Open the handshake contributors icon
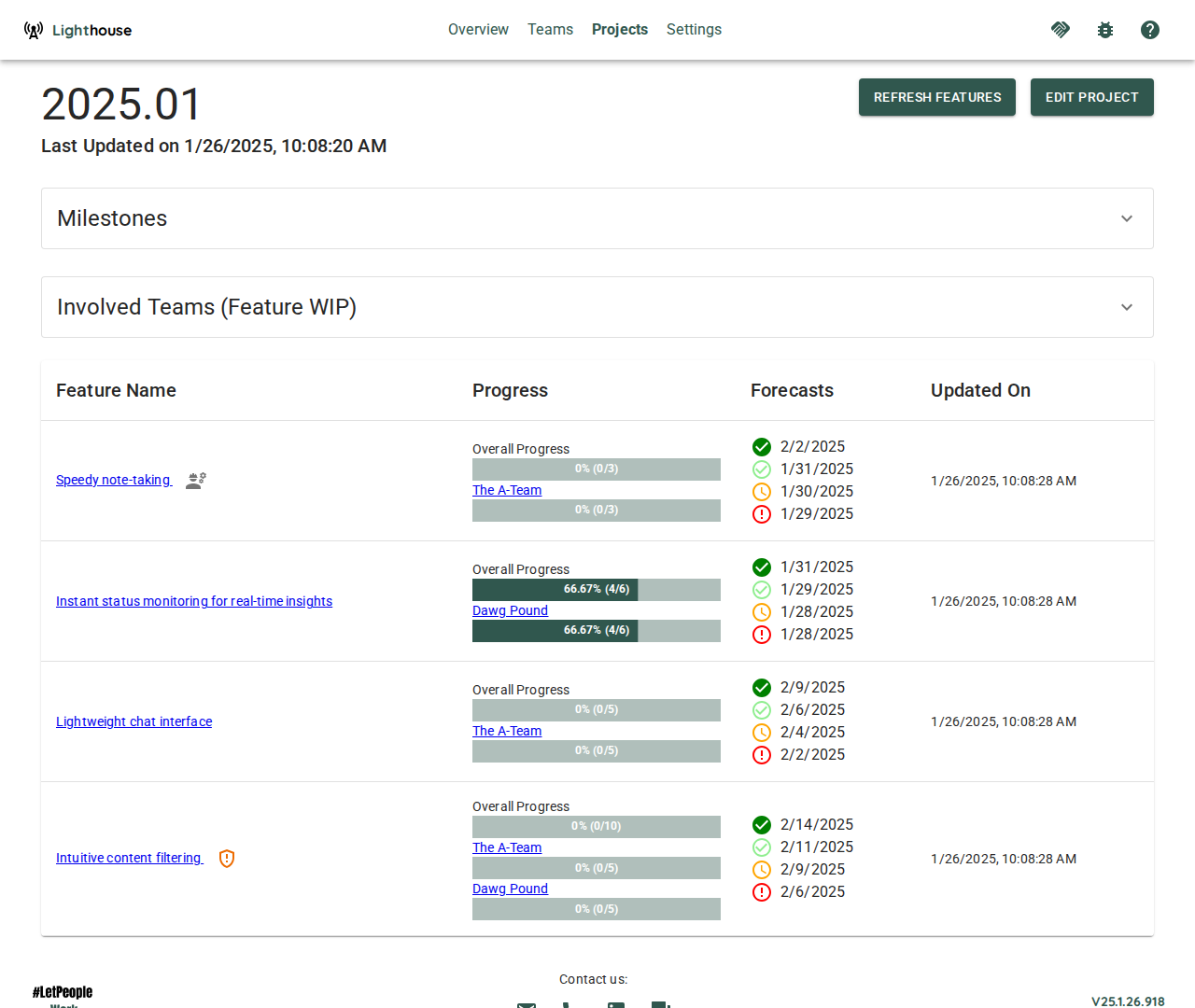The width and height of the screenshot is (1195, 1008). [1061, 30]
